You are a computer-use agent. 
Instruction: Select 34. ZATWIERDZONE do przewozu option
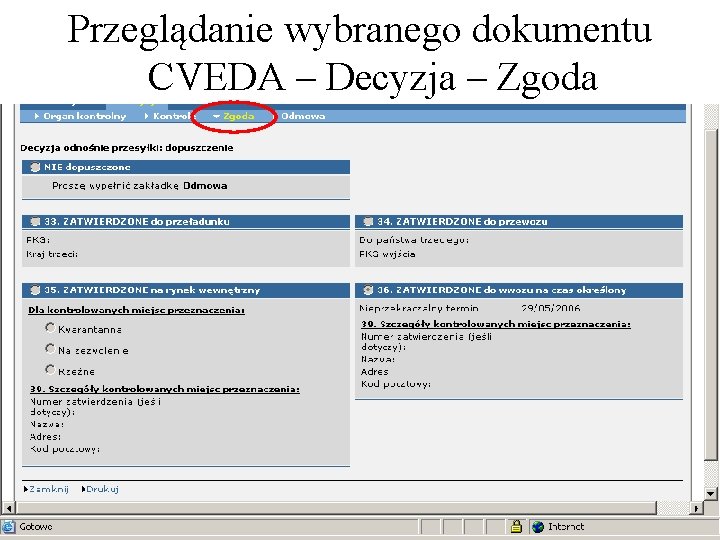click(x=368, y=222)
